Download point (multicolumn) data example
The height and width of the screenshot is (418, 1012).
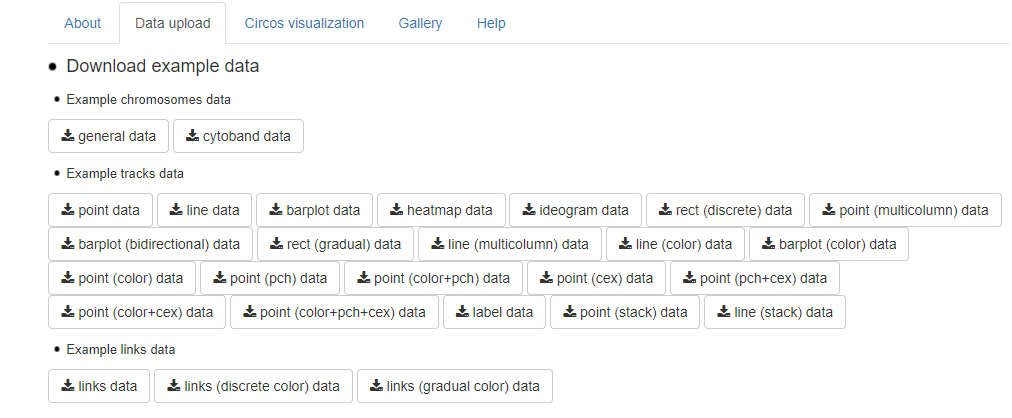906,210
